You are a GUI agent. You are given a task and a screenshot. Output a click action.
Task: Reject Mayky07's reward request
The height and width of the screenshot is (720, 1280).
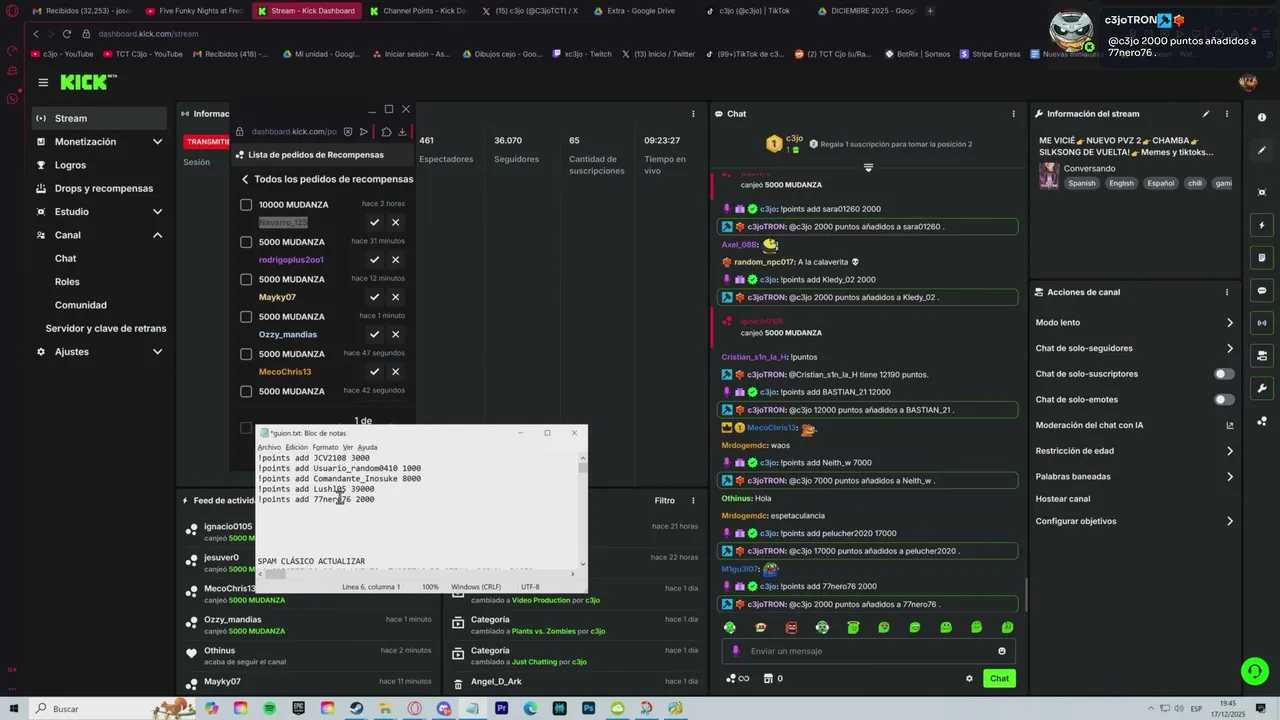tap(396, 297)
